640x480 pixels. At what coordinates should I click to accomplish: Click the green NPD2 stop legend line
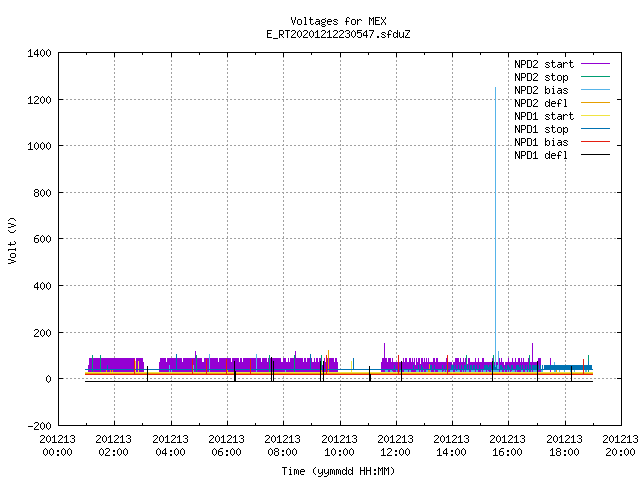coord(596,77)
